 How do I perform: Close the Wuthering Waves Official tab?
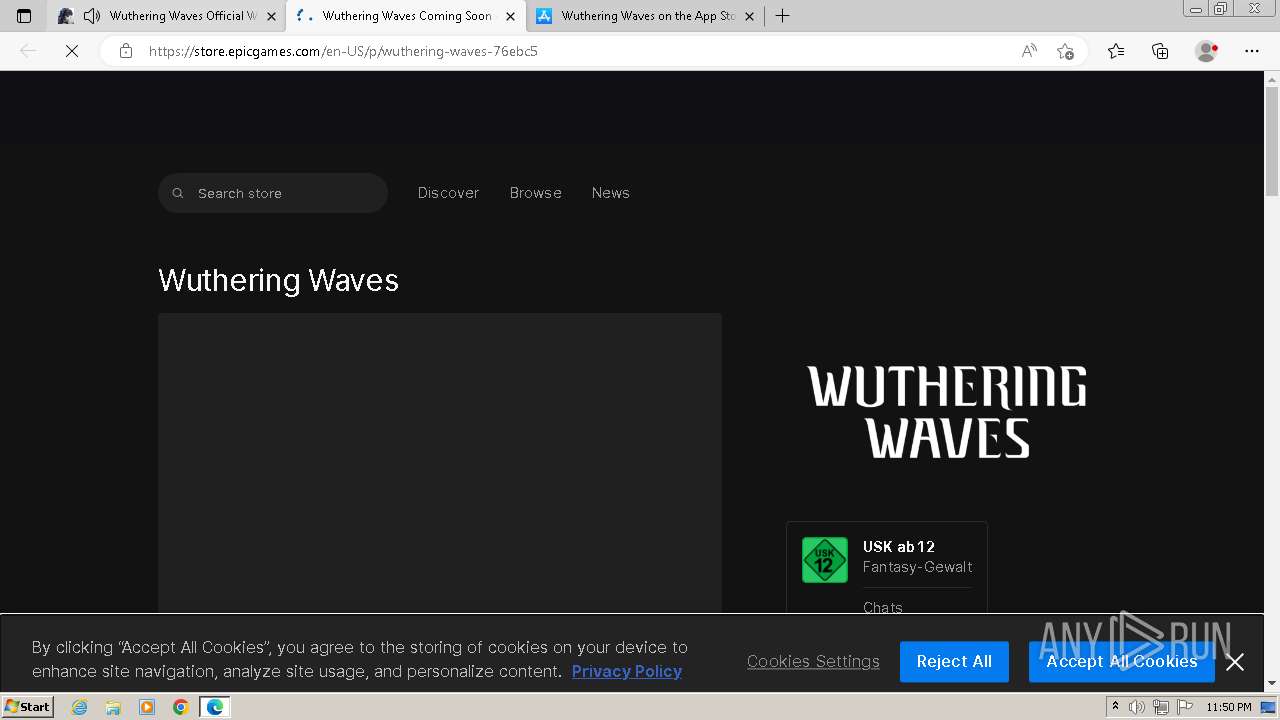pos(271,16)
